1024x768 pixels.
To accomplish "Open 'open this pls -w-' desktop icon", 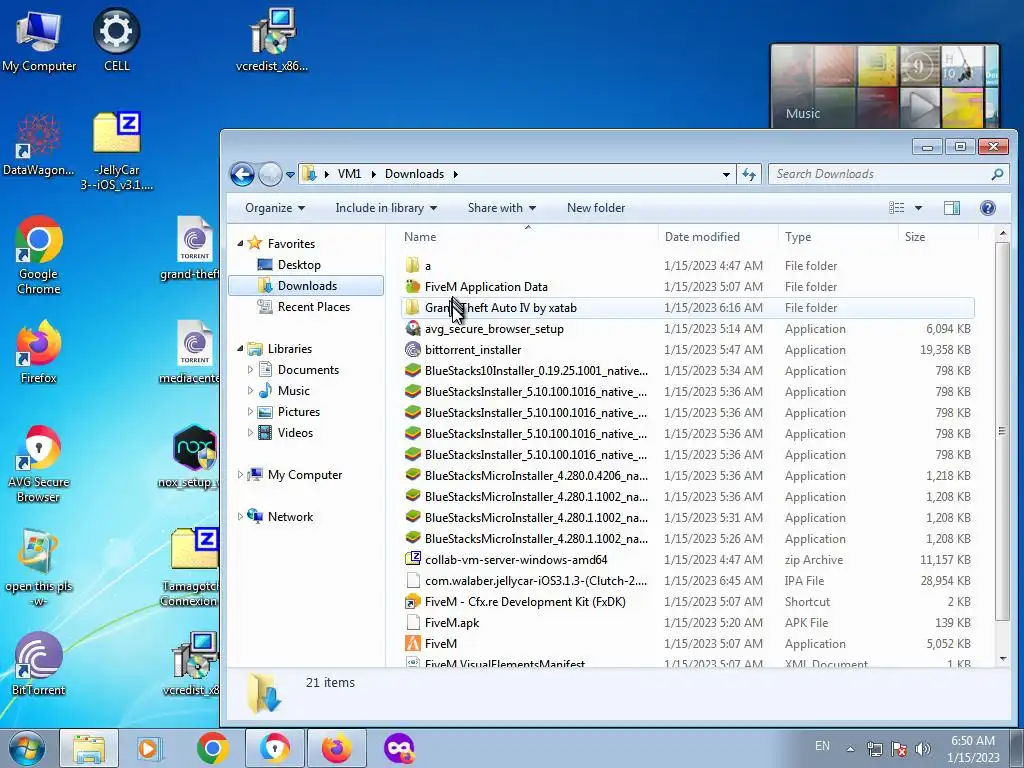I will click(39, 567).
